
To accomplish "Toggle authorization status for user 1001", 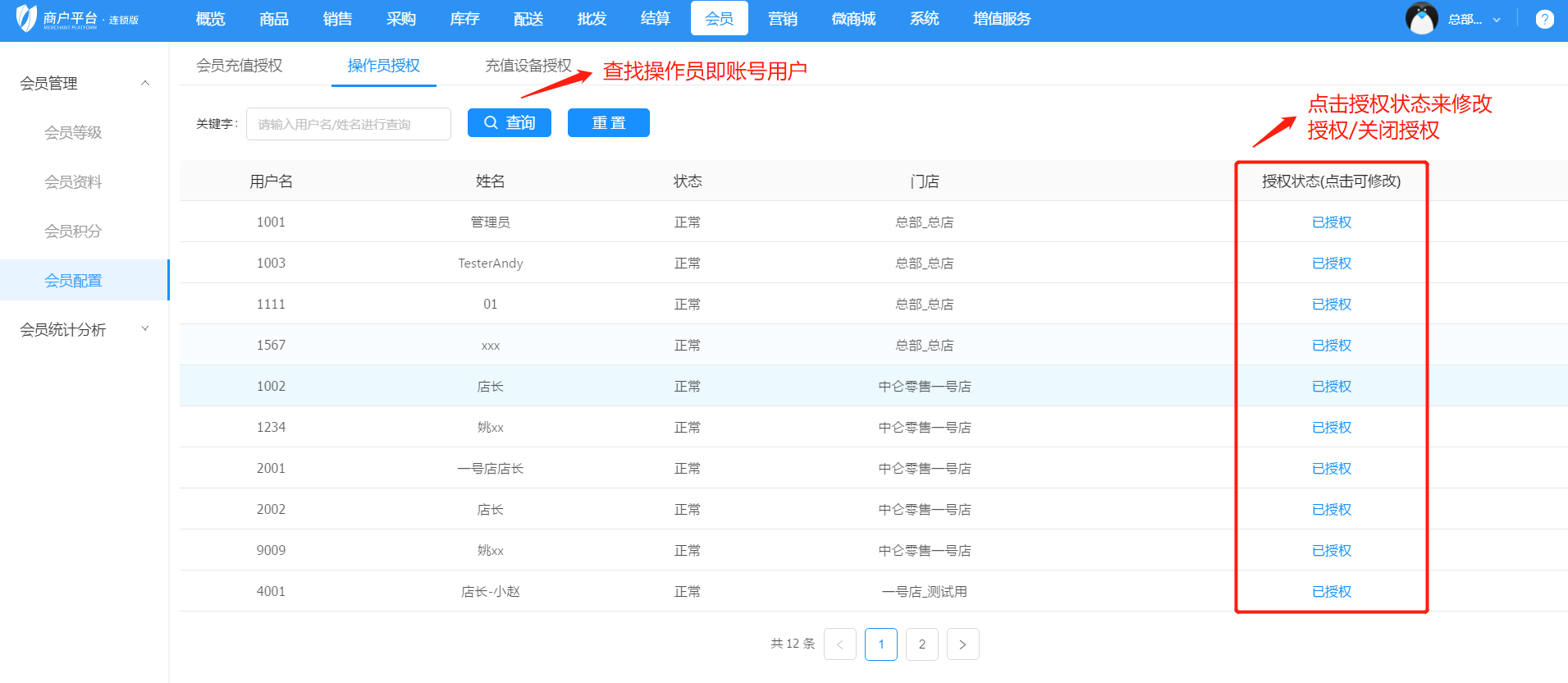I will pos(1331,222).
